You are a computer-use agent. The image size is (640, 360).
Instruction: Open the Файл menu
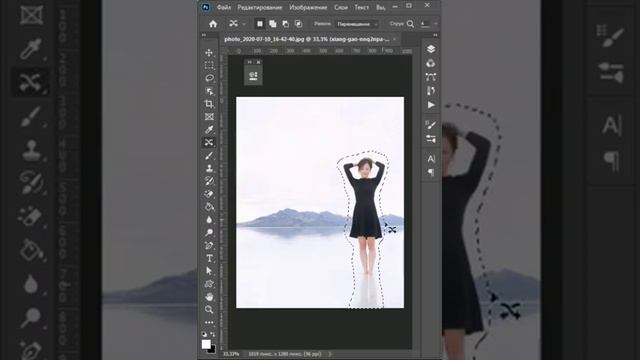coord(224,7)
